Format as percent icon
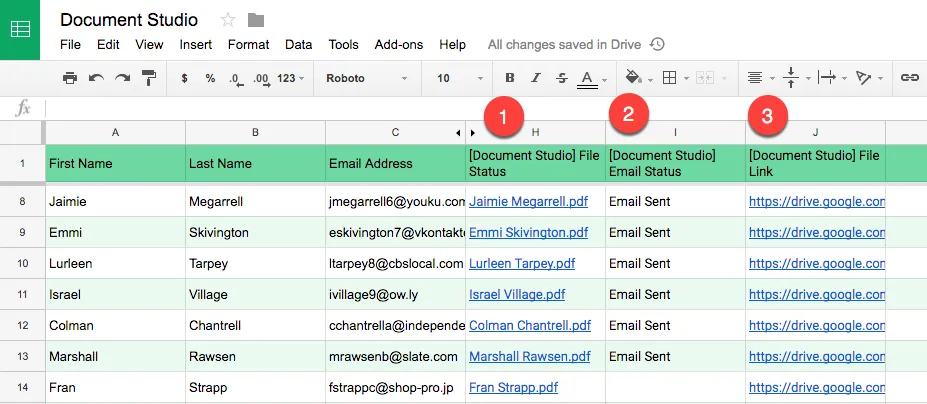927x404 pixels. [x=210, y=78]
